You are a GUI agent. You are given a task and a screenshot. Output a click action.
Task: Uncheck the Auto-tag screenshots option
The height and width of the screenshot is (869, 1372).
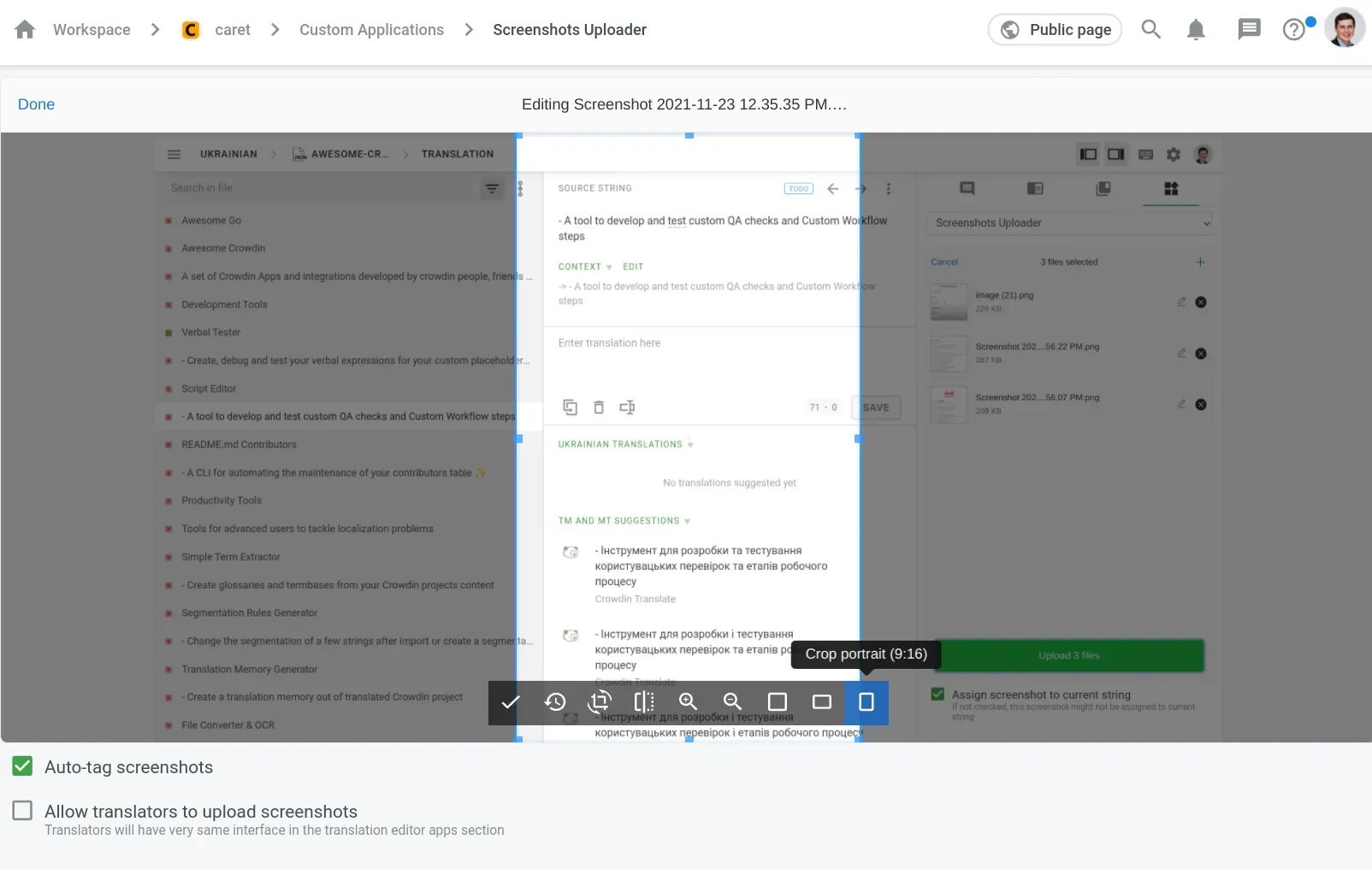click(22, 766)
